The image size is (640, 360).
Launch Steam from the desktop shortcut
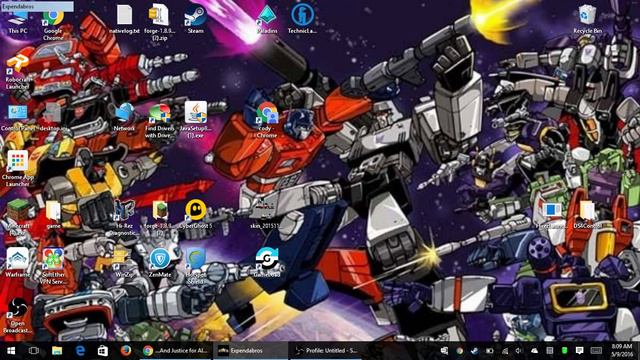(x=196, y=19)
